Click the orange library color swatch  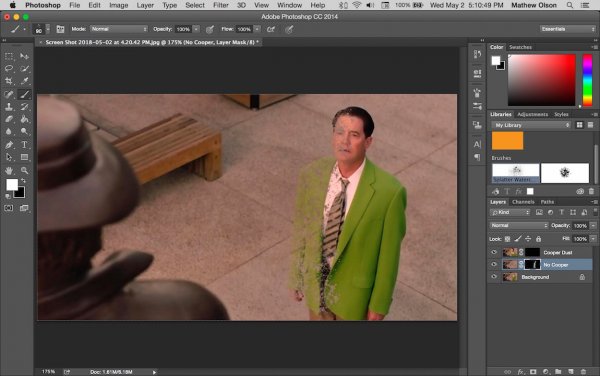click(507, 141)
